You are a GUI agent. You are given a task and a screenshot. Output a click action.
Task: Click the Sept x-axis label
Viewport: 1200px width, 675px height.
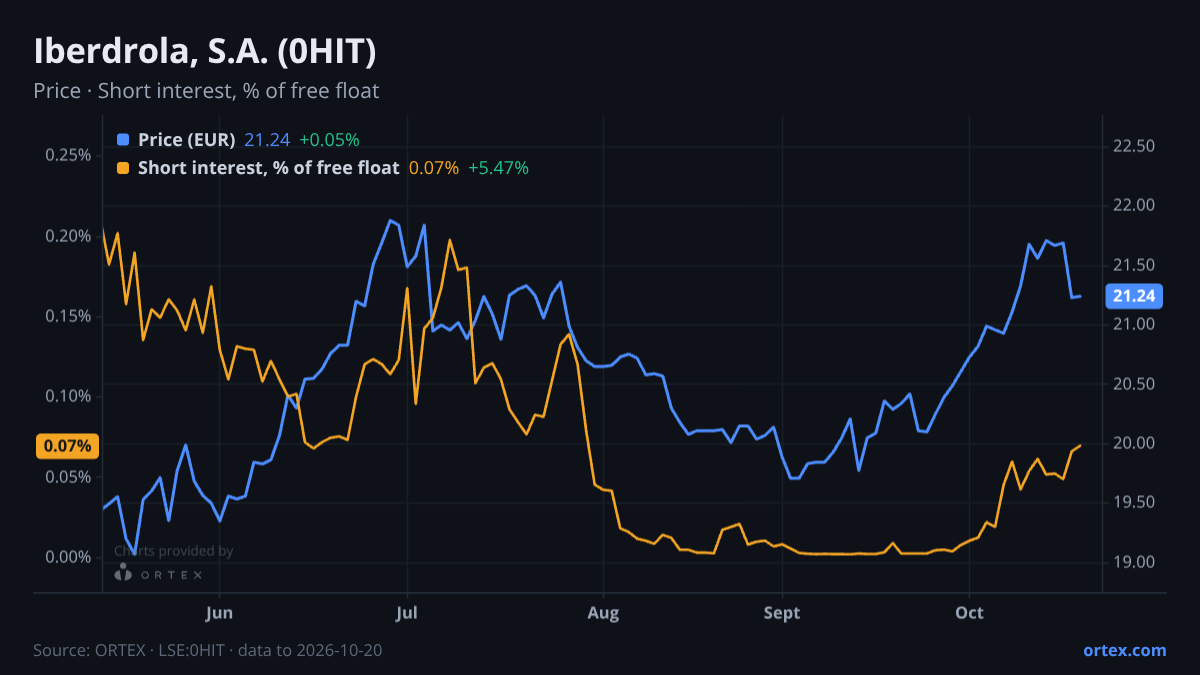click(x=782, y=612)
